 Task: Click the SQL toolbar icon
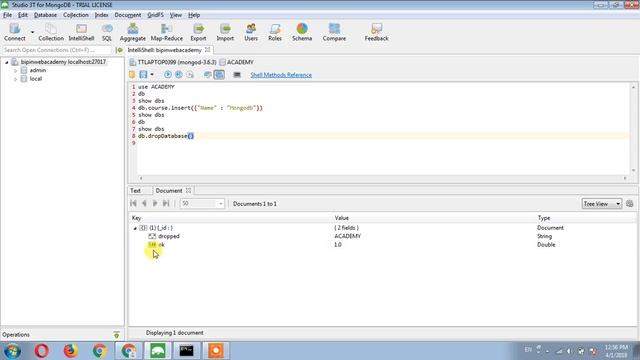click(x=107, y=32)
